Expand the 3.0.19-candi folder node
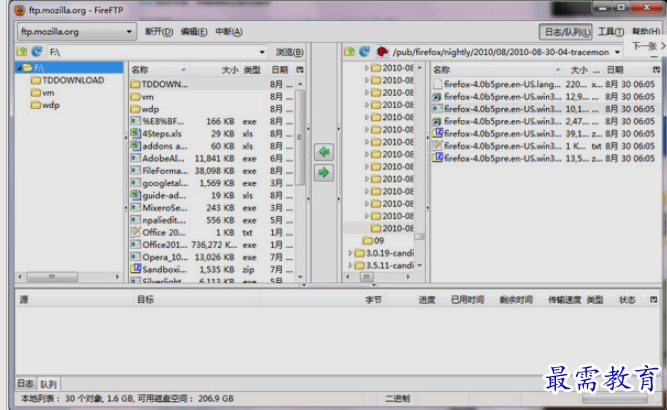Image resolution: width=667 pixels, height=410 pixels. pyautogui.click(x=351, y=253)
